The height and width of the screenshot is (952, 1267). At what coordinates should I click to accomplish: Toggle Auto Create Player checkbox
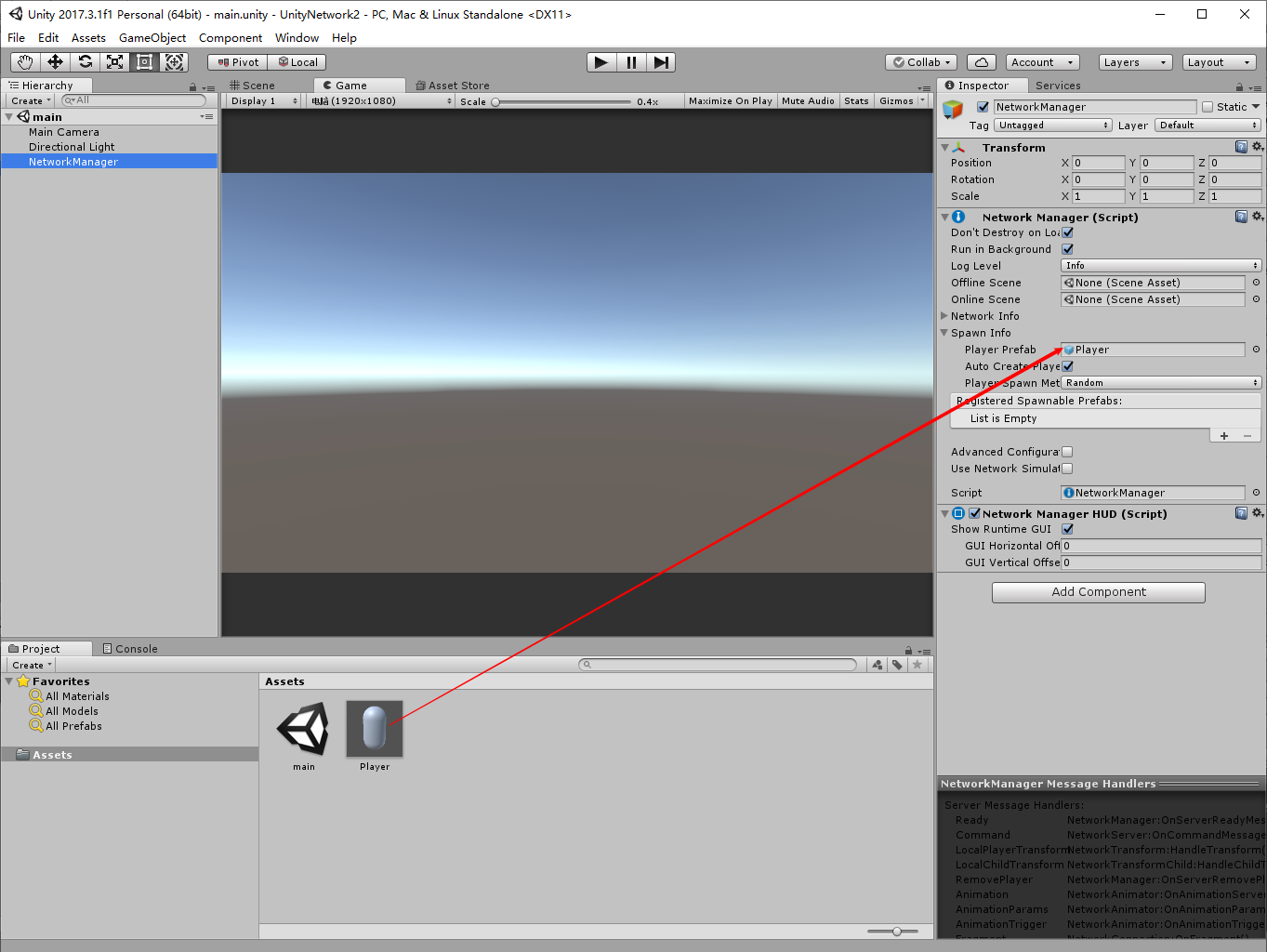point(1068,366)
